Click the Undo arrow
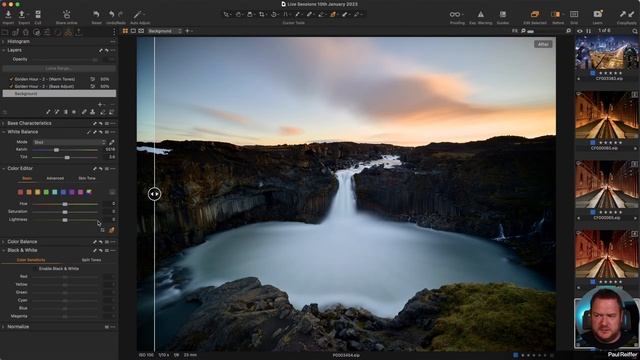Viewport: 640px width, 360px height. point(111,14)
